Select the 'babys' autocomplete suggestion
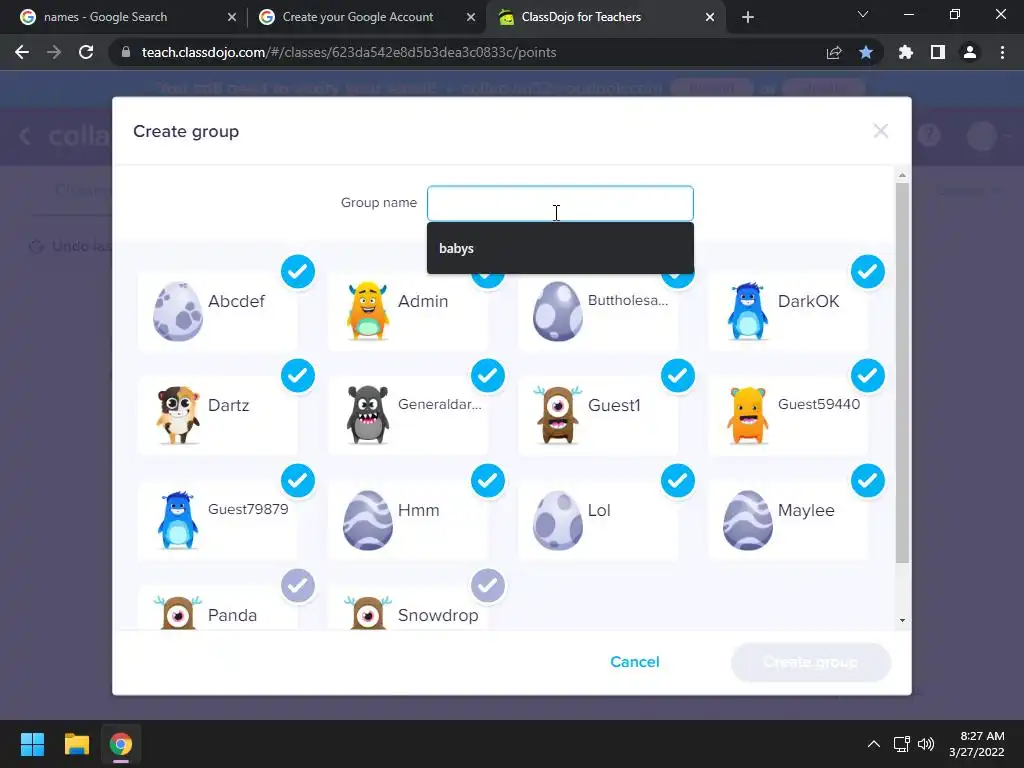The height and width of the screenshot is (768, 1024). (x=560, y=248)
